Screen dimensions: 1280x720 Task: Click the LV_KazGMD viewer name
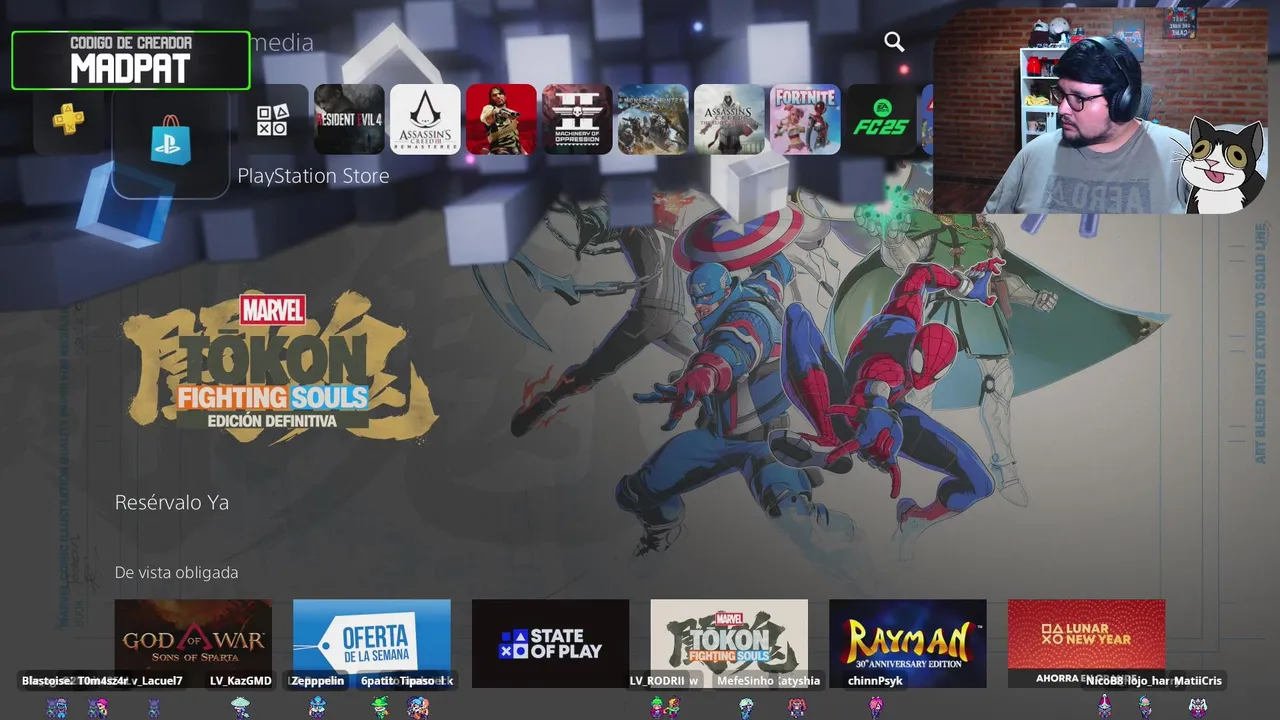tap(241, 681)
